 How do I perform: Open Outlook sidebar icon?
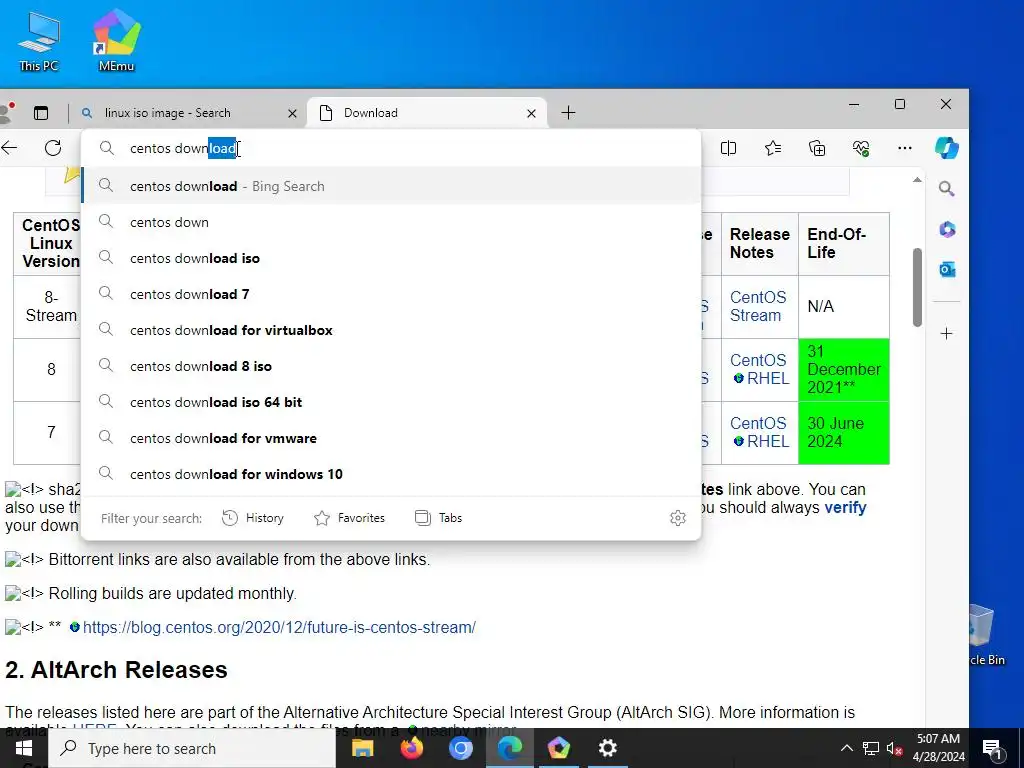[x=947, y=269]
